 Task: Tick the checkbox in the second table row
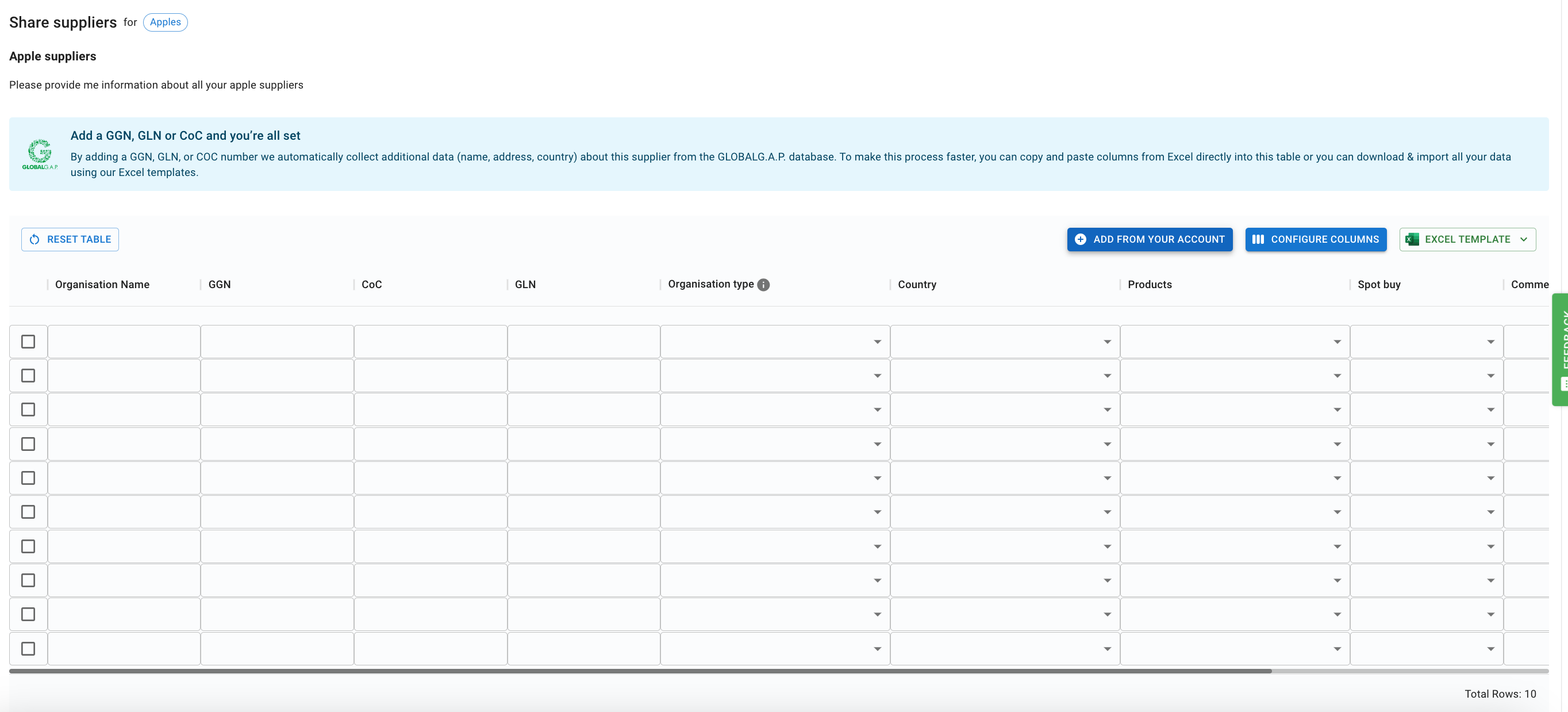tap(28, 376)
